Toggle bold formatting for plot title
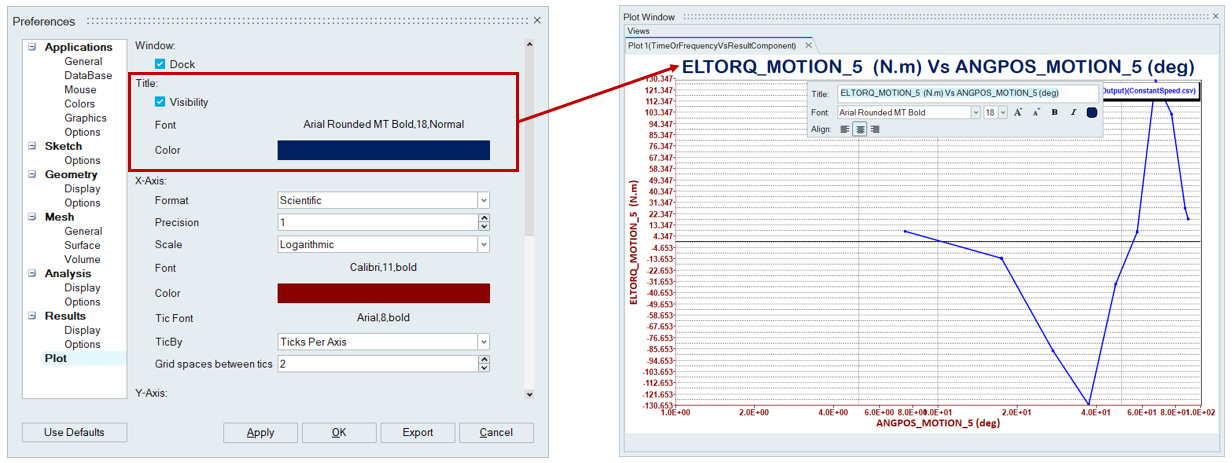 point(1054,113)
